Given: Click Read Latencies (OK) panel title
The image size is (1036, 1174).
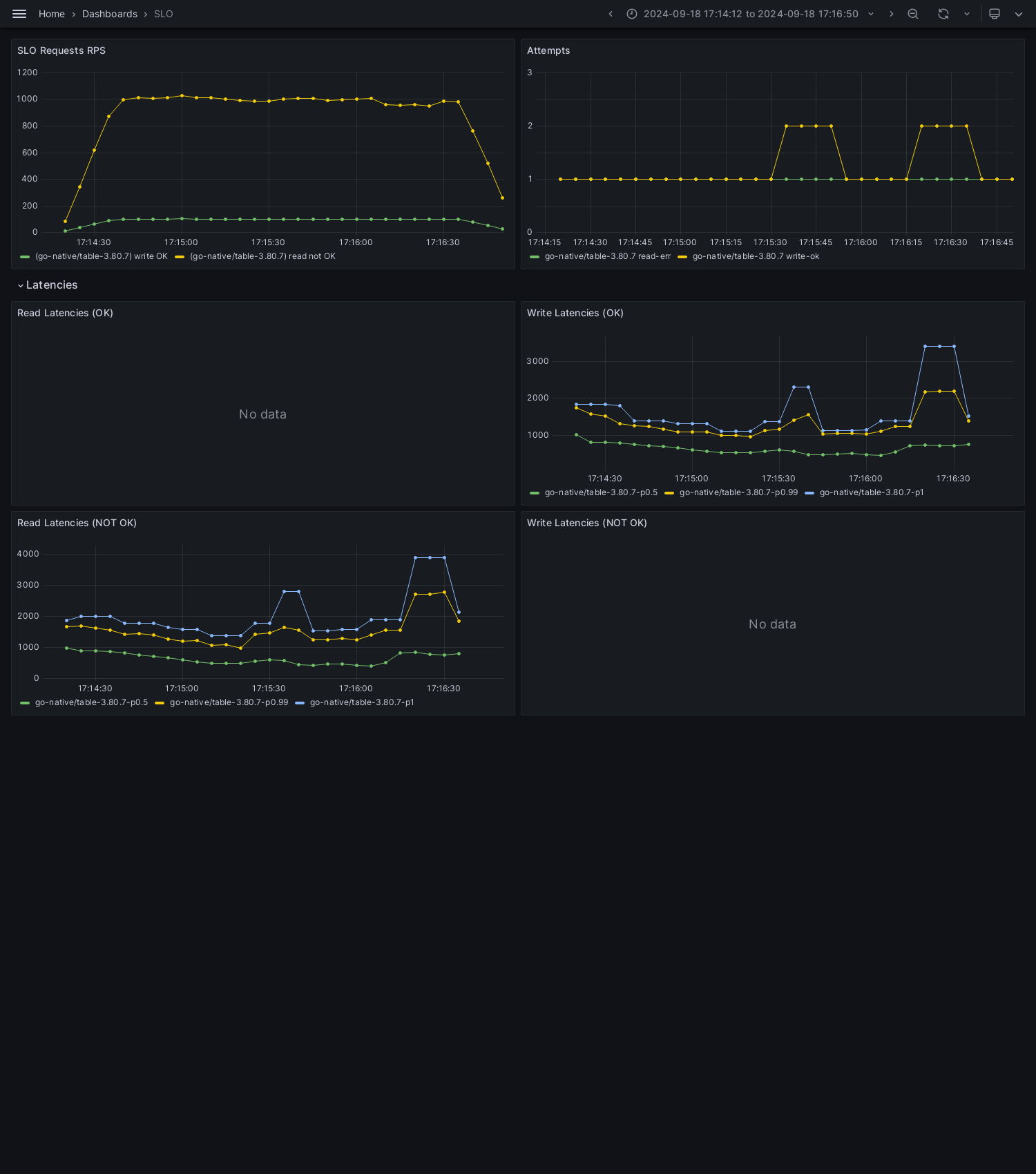Looking at the screenshot, I should [x=65, y=313].
